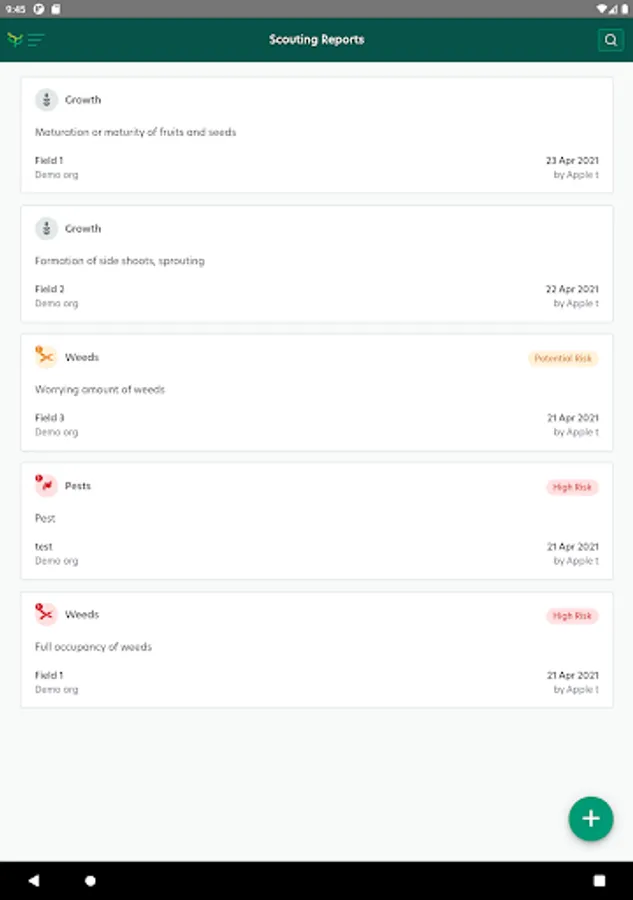Open the hamburger navigation menu
This screenshot has height=900, width=633.
(x=35, y=40)
